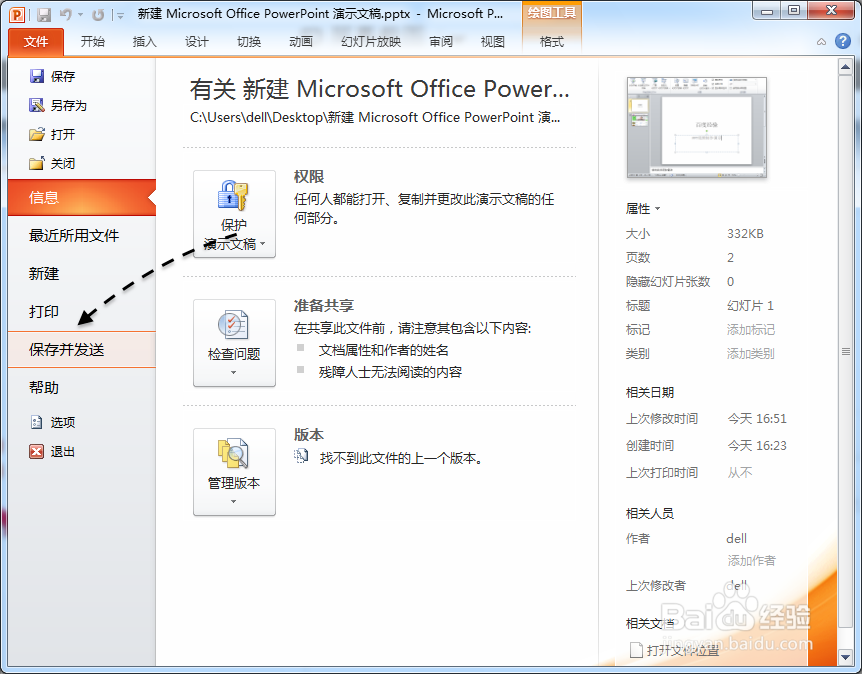Click the 关闭 close-file icon
Image resolution: width=862 pixels, height=674 pixels.
[x=37, y=163]
